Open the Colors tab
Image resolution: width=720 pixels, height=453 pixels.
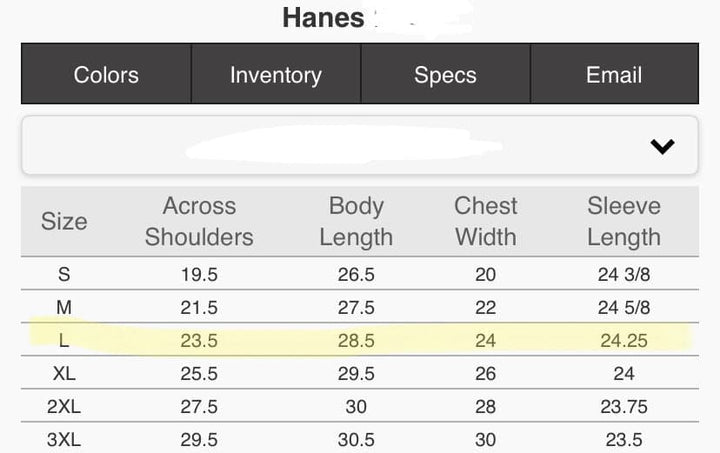(x=106, y=74)
